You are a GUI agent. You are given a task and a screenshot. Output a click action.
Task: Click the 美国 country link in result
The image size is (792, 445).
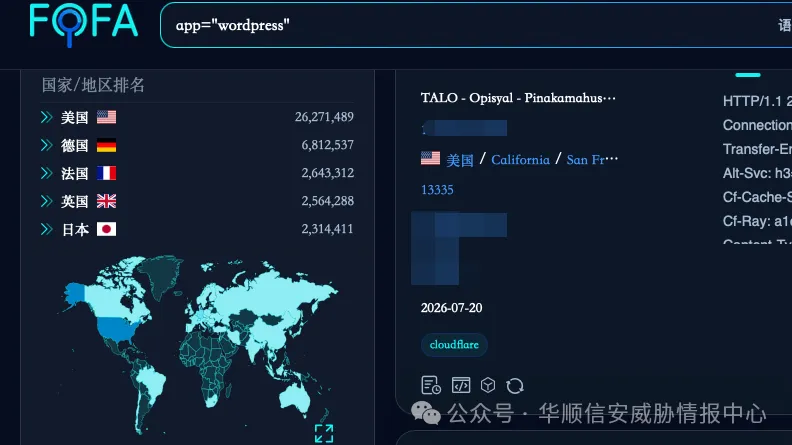[460, 160]
